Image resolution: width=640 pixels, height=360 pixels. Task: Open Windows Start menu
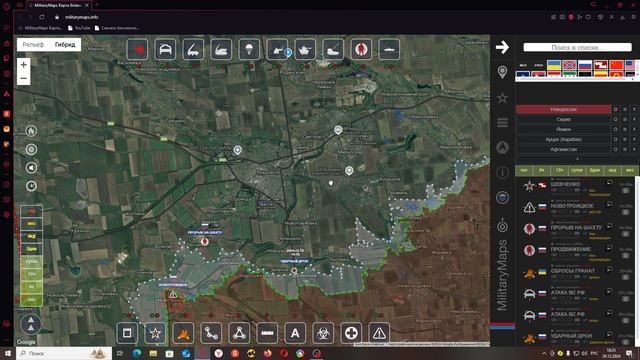pyautogui.click(x=7, y=353)
